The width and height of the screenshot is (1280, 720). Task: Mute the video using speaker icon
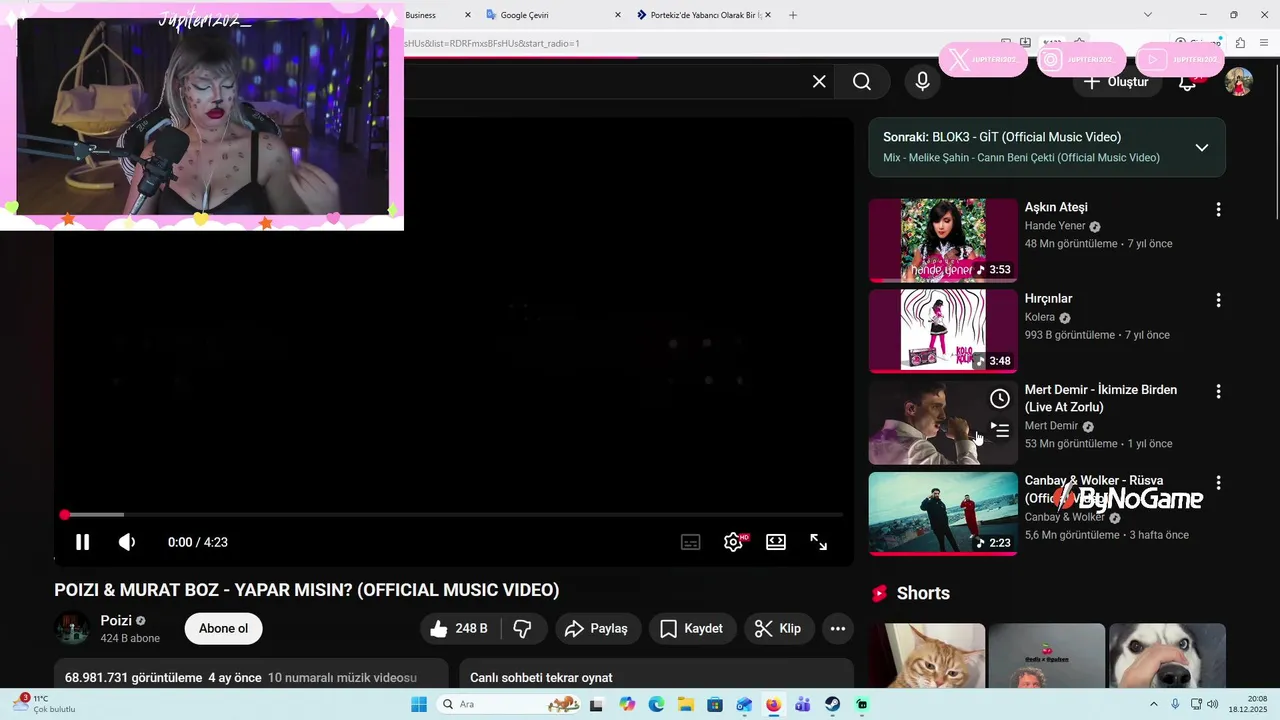pos(127,542)
